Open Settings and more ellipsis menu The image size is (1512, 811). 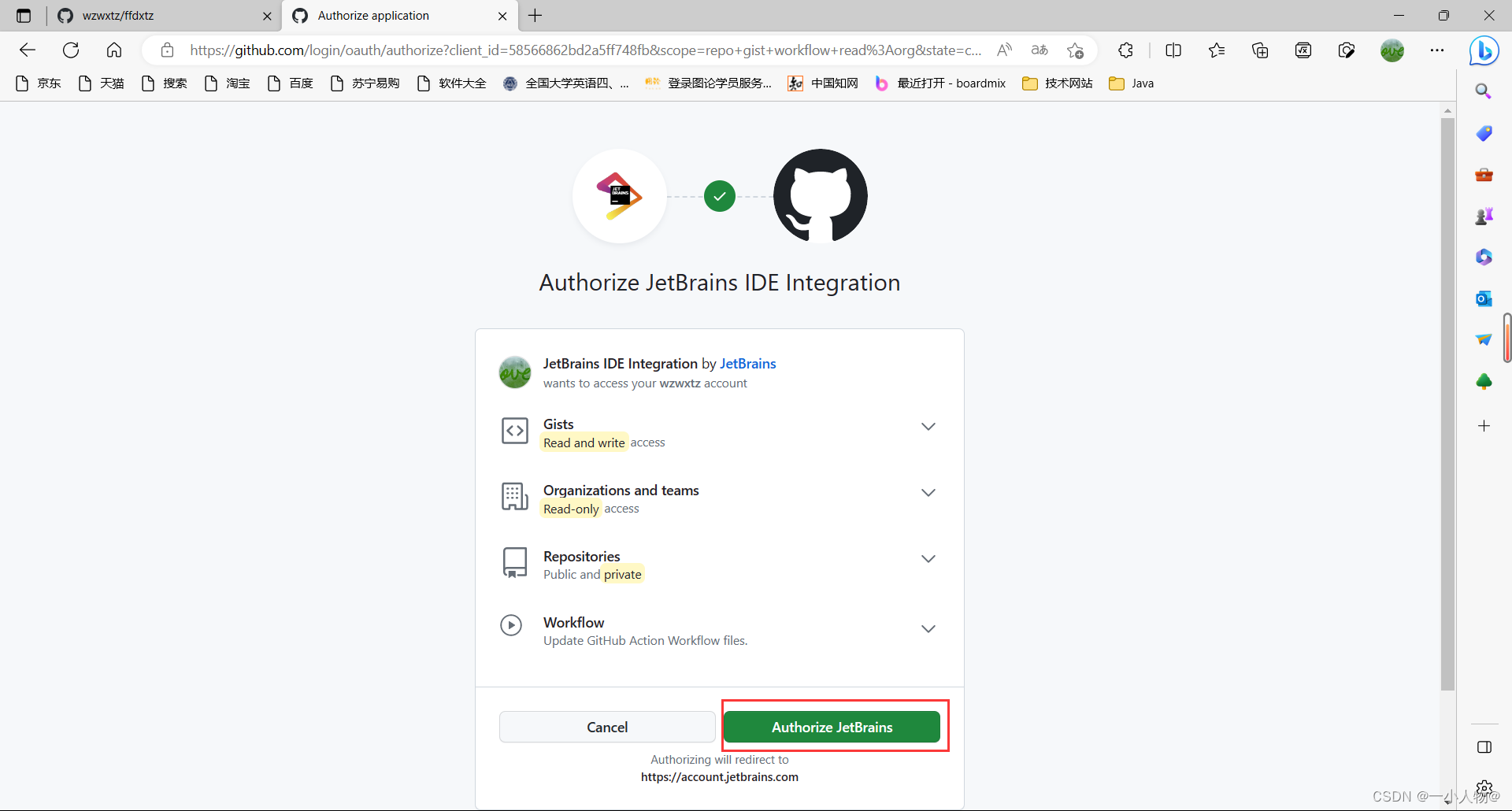pos(1437,50)
